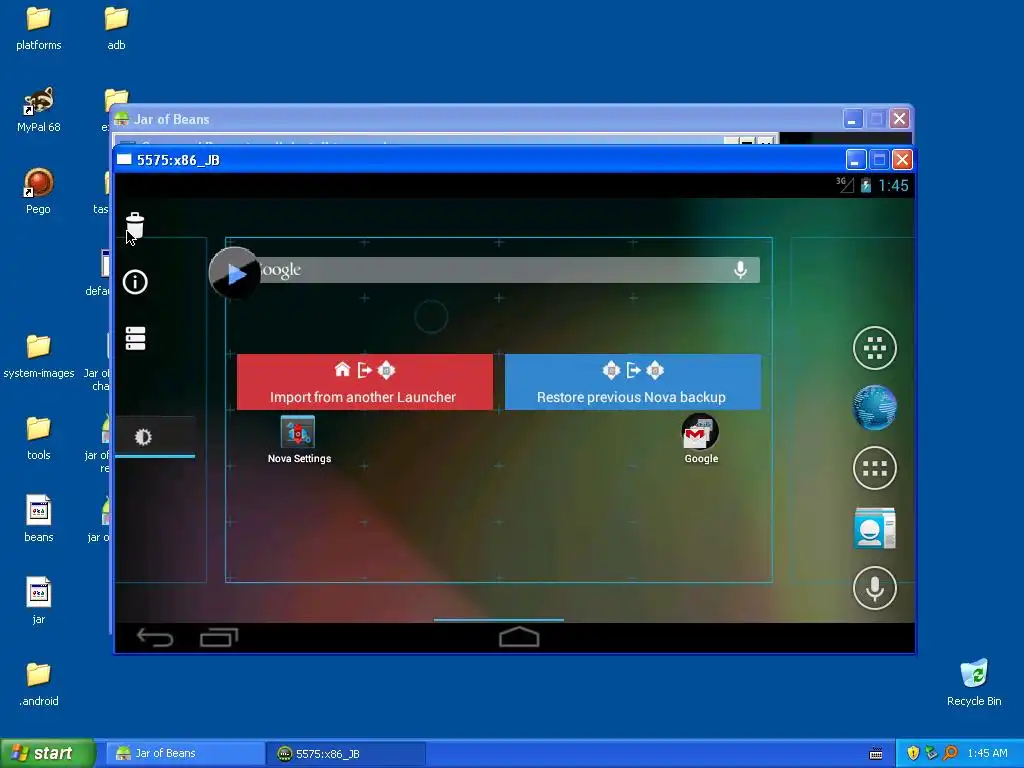The height and width of the screenshot is (768, 1024).
Task: Open the .android folder
Action: click(39, 684)
